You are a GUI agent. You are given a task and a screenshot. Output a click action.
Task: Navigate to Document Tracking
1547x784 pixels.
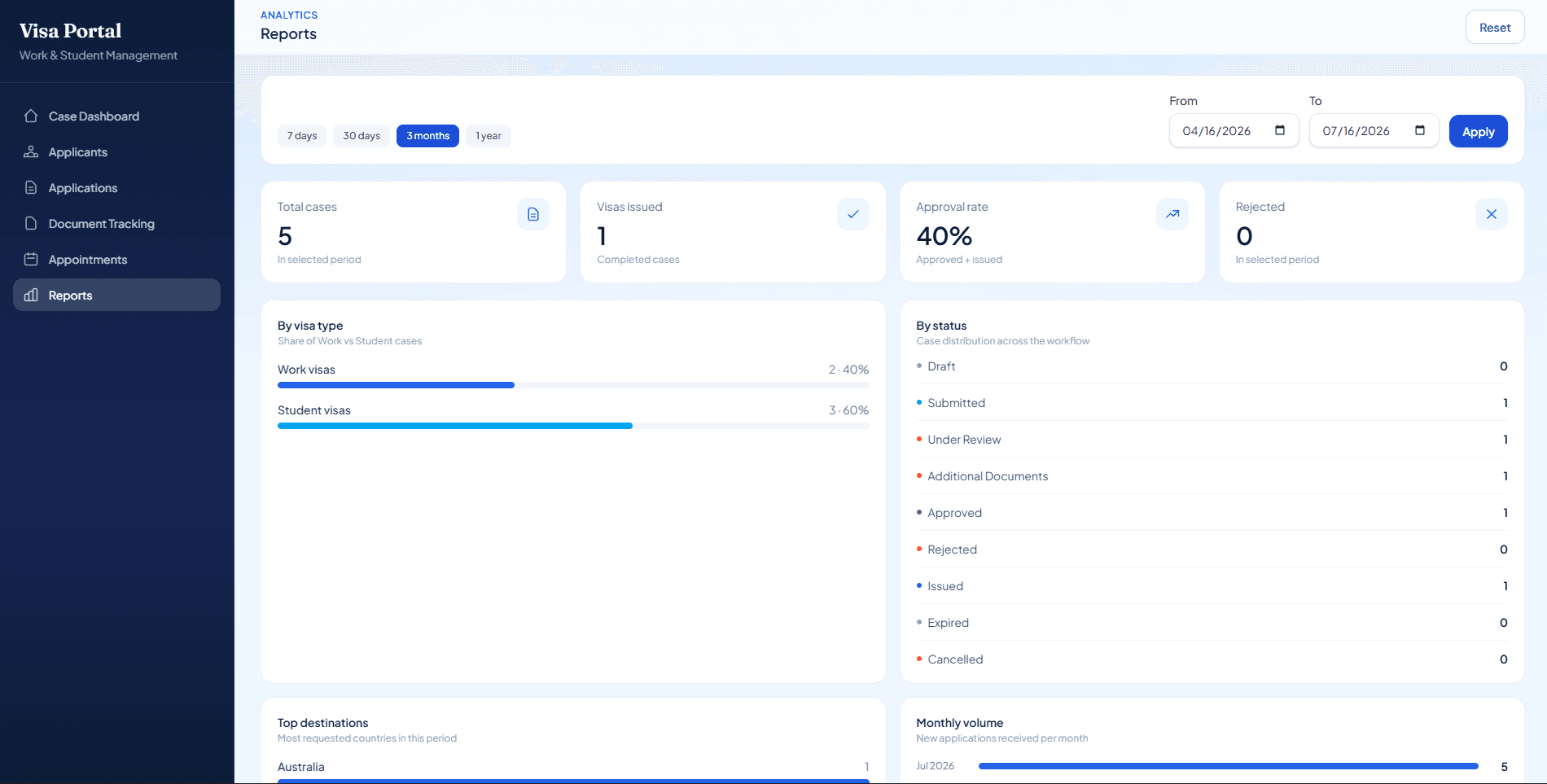pos(116,223)
